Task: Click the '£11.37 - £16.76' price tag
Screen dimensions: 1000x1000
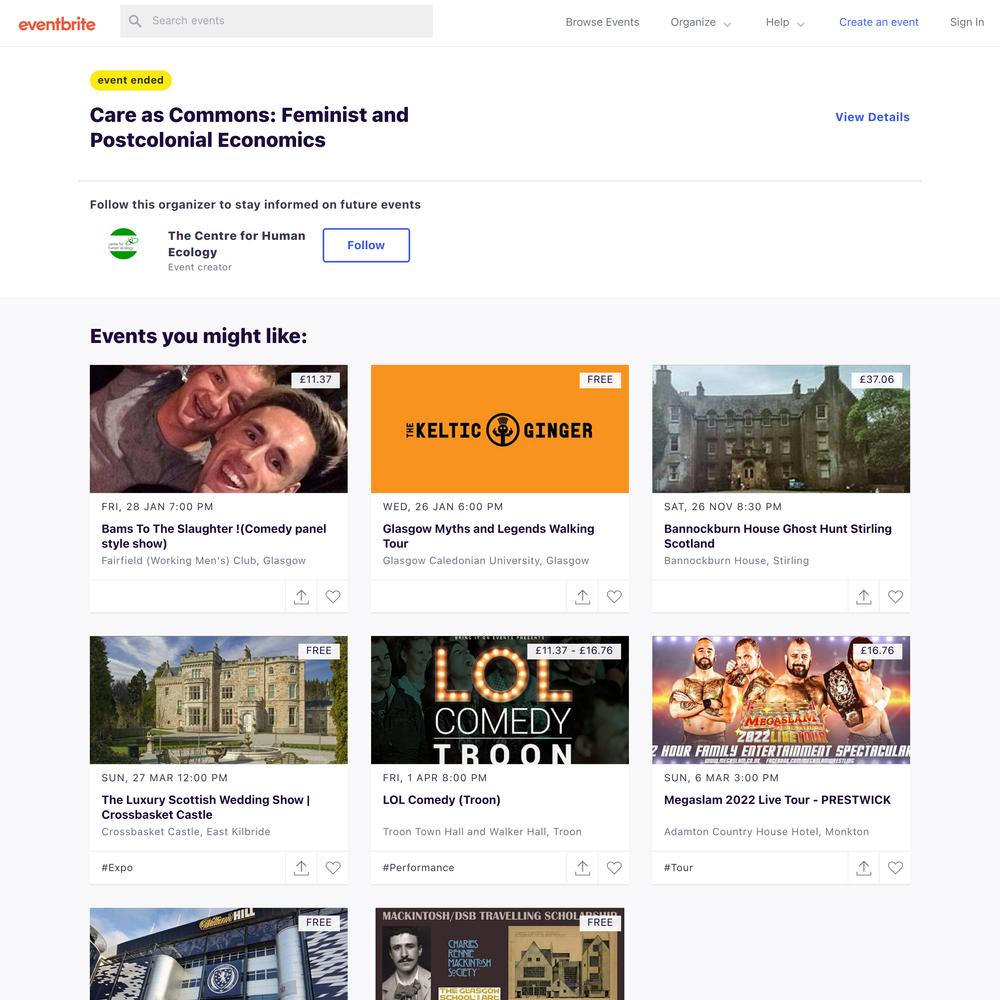Action: point(574,651)
